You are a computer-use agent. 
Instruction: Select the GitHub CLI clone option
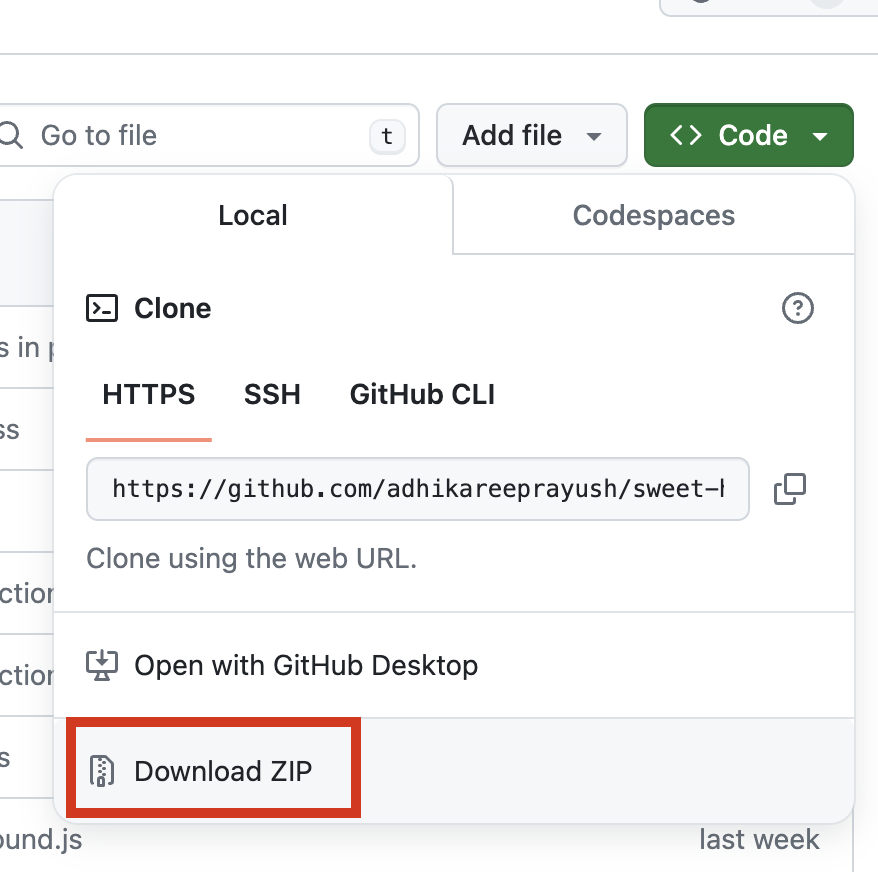(x=422, y=394)
